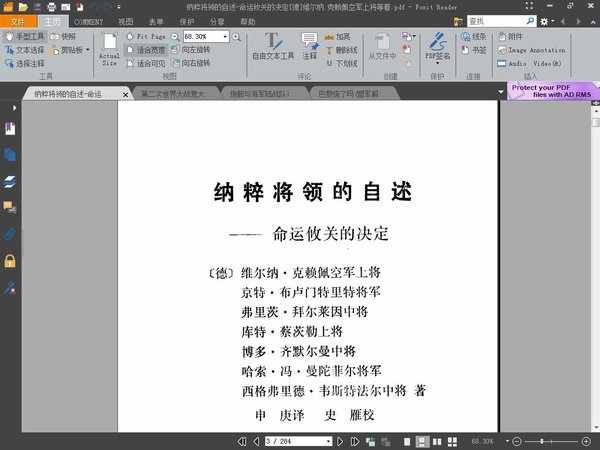Collapse the ribbon with the up chevron
The image size is (600, 450).
pos(593,22)
